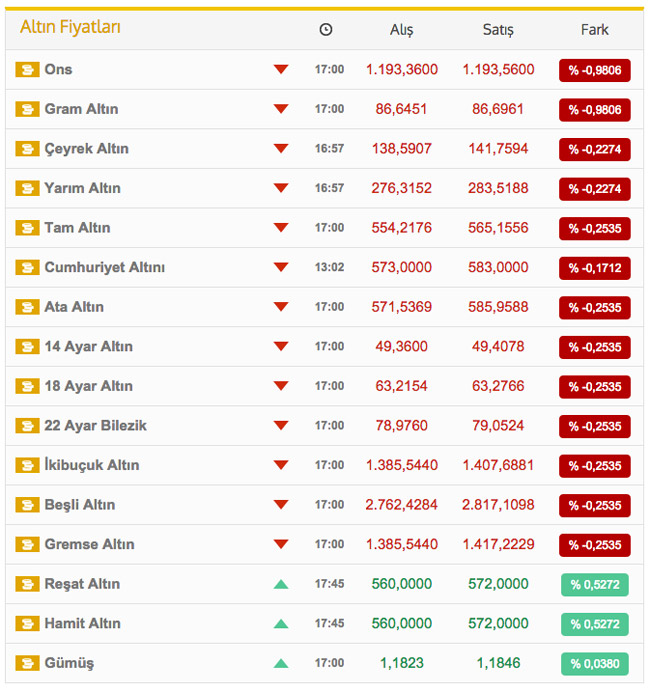
Task: Click the red down arrow for Tam Altın
Action: point(281,228)
